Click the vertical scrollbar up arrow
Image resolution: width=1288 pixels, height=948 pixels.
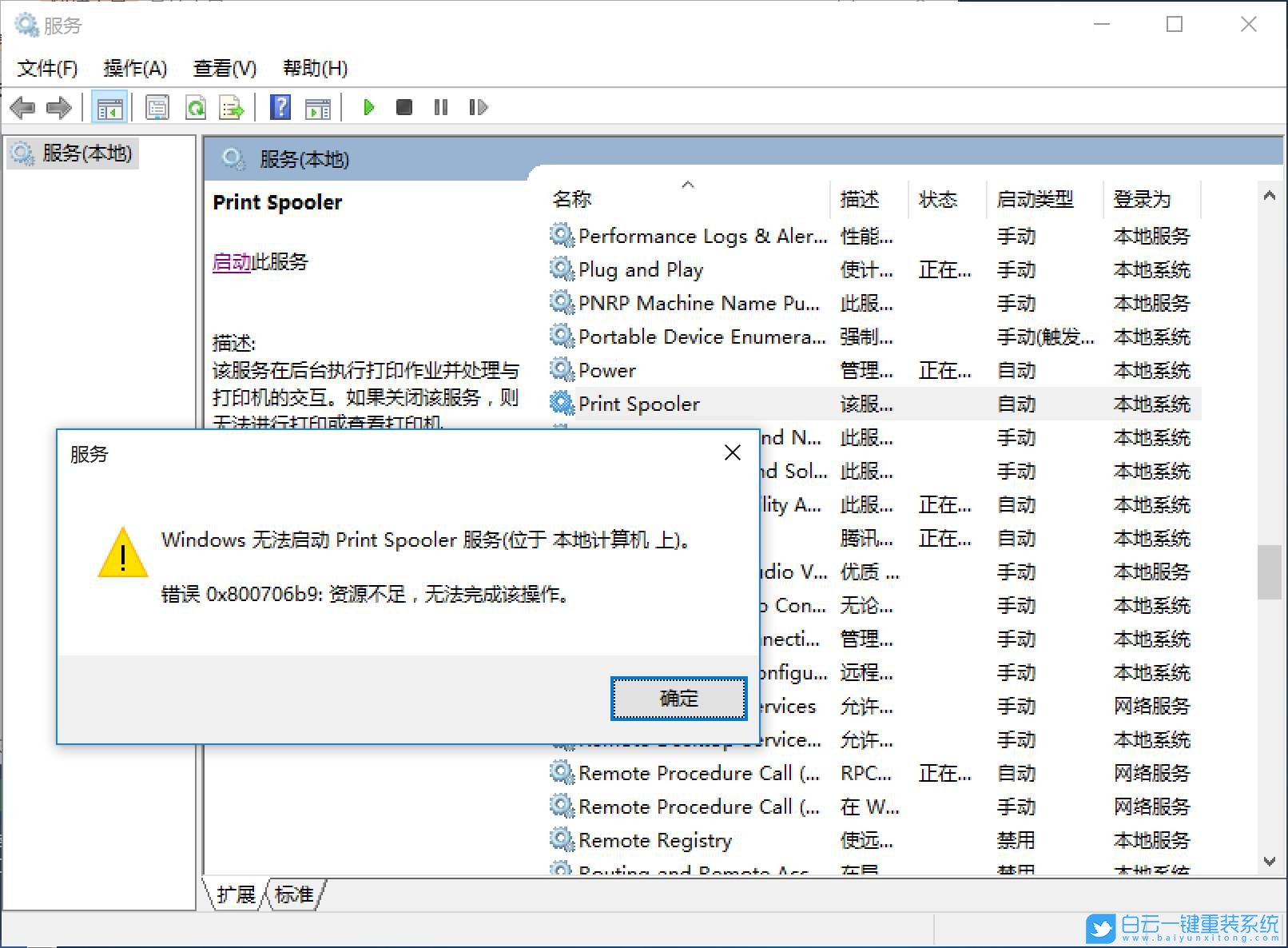pyautogui.click(x=1270, y=193)
